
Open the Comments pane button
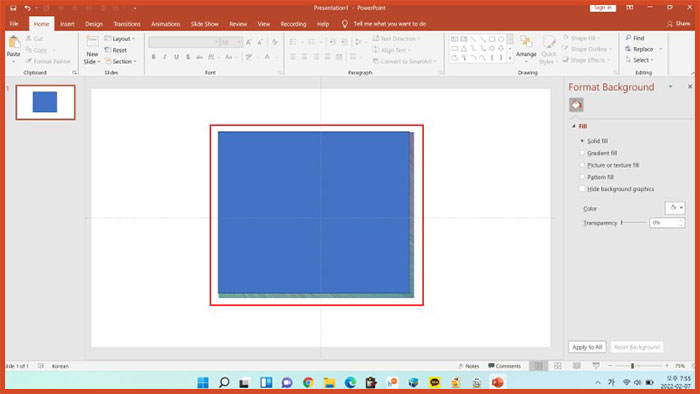(x=504, y=366)
